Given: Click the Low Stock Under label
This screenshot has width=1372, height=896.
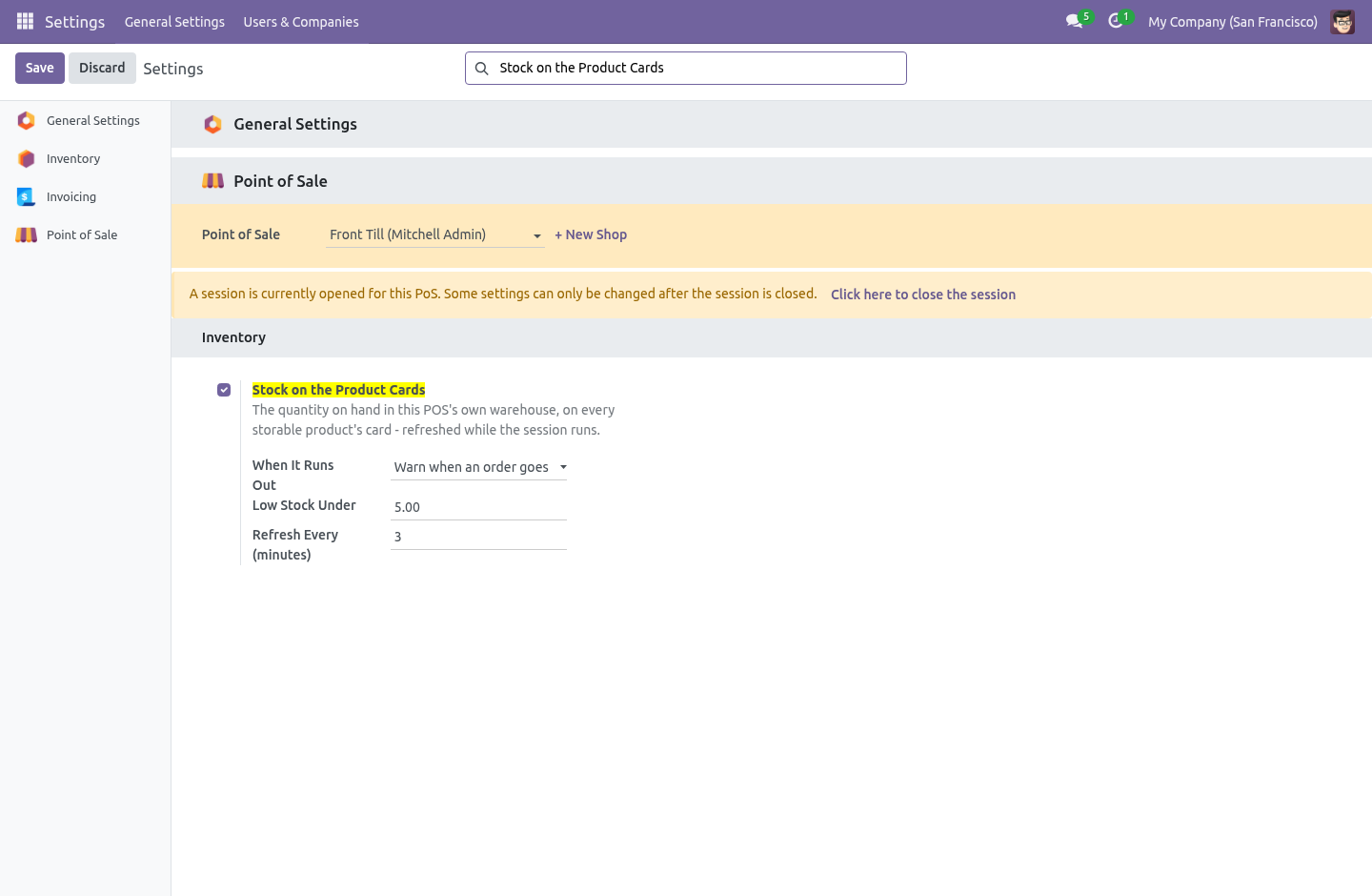Looking at the screenshot, I should click(304, 505).
